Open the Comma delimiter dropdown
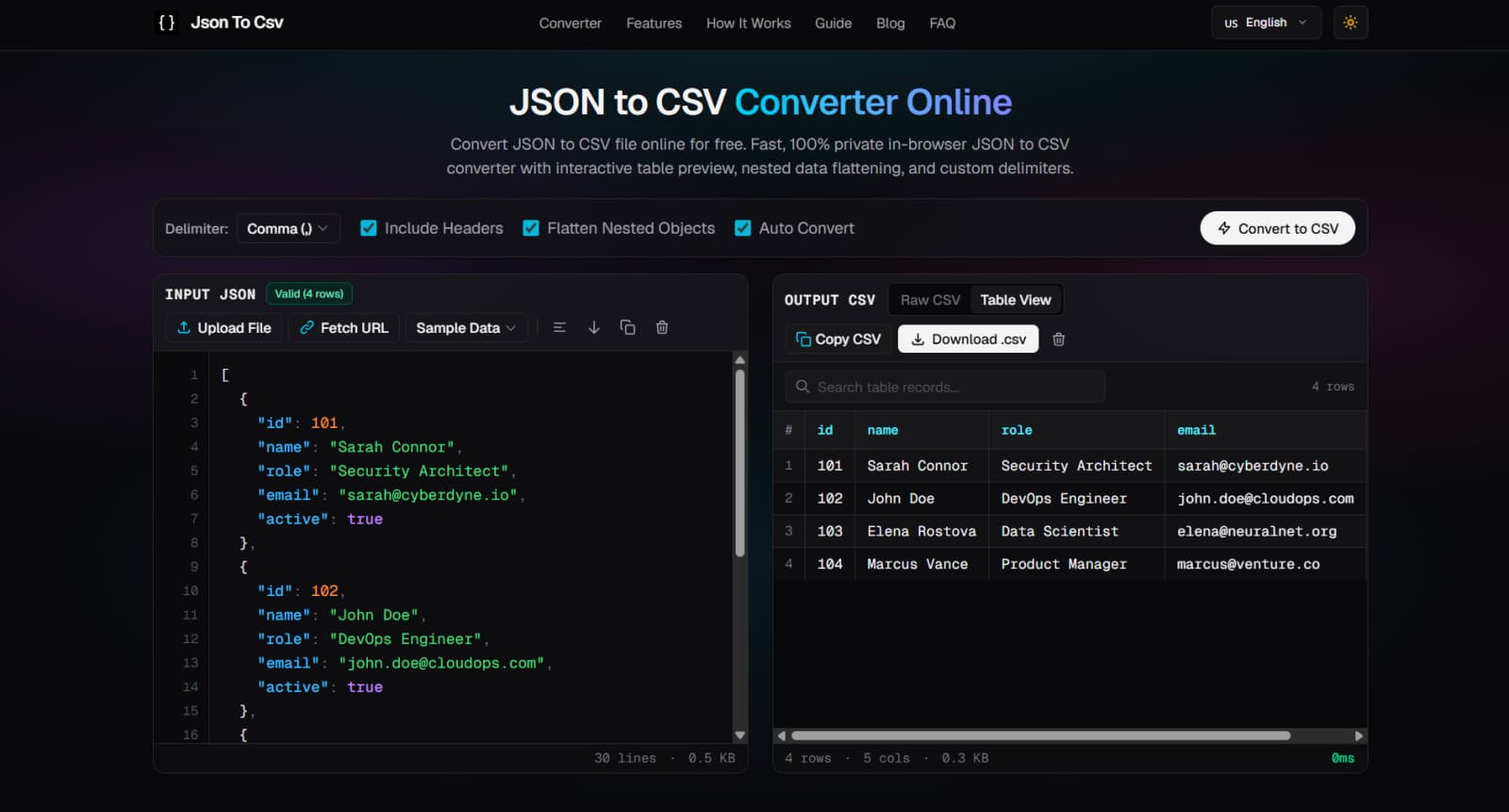The height and width of the screenshot is (812, 1509). pos(288,228)
